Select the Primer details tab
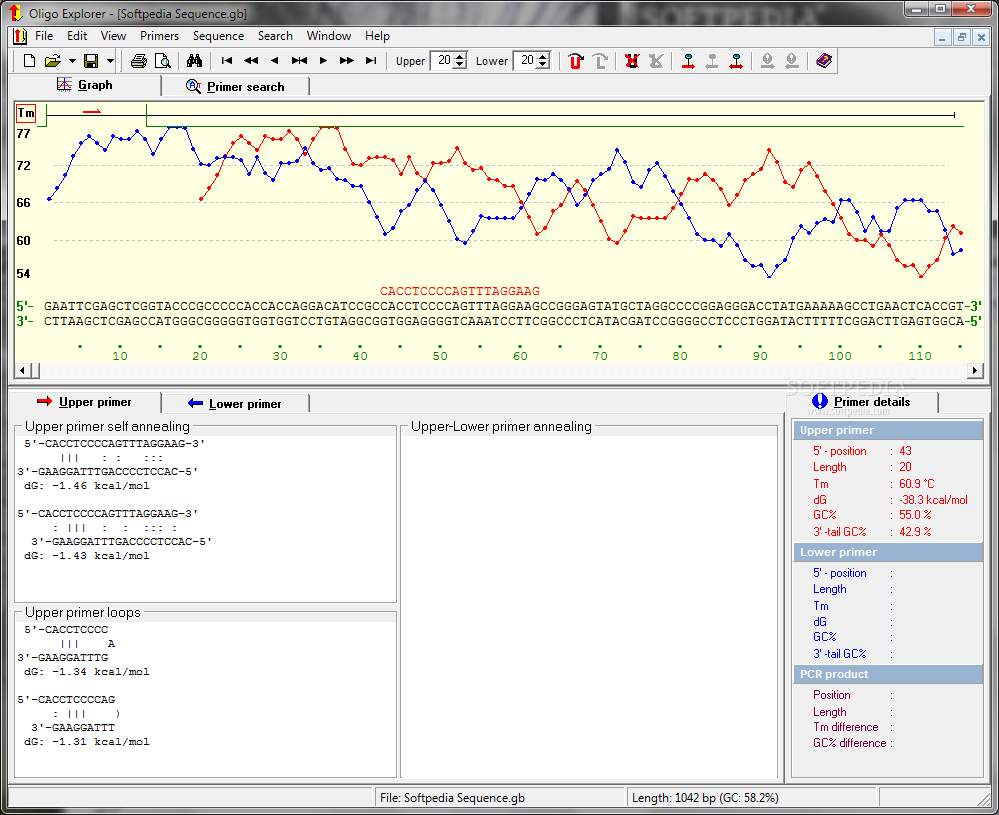This screenshot has width=999, height=815. click(x=861, y=402)
